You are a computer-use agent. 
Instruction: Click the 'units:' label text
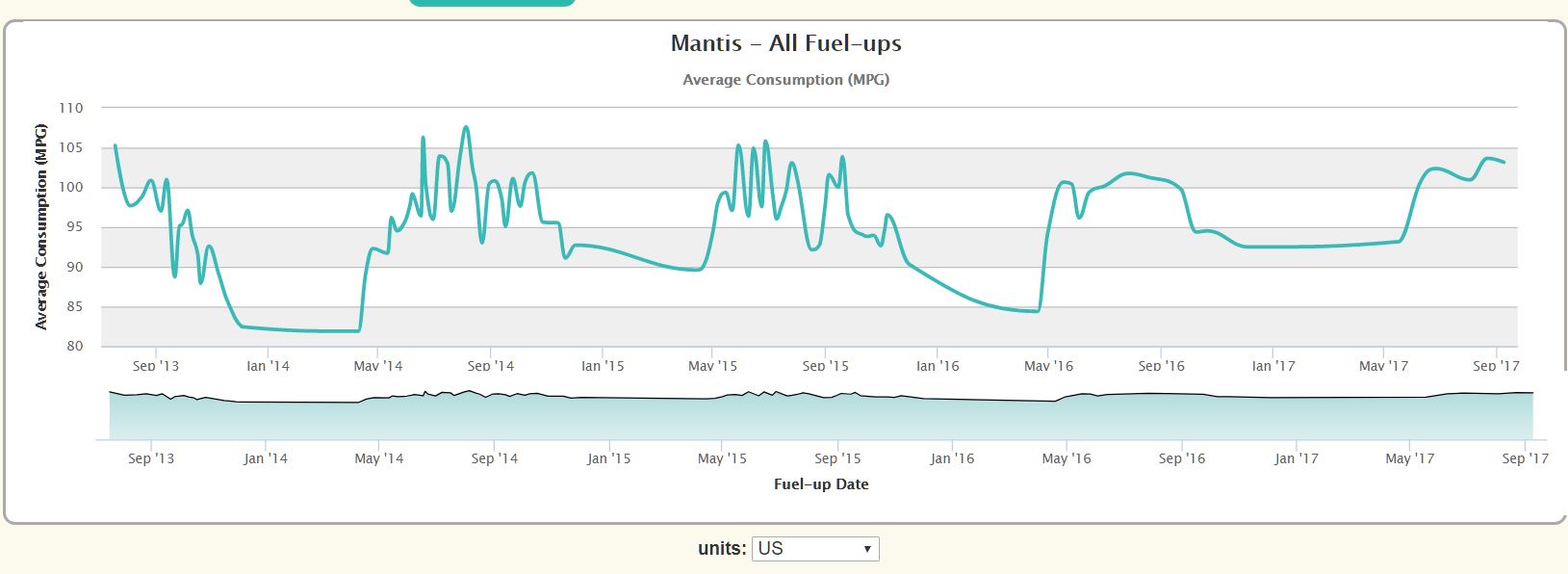(x=722, y=549)
